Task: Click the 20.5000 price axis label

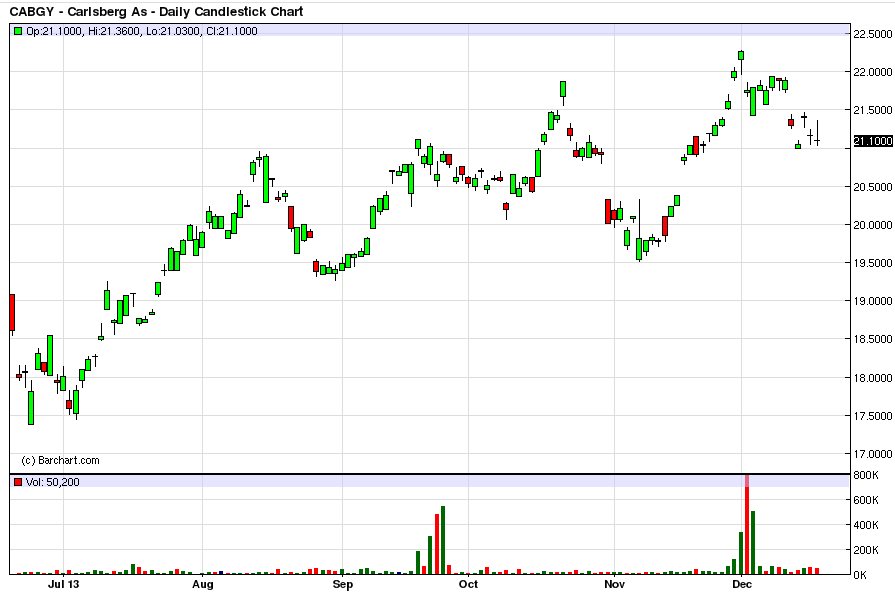Action: pyautogui.click(x=873, y=187)
